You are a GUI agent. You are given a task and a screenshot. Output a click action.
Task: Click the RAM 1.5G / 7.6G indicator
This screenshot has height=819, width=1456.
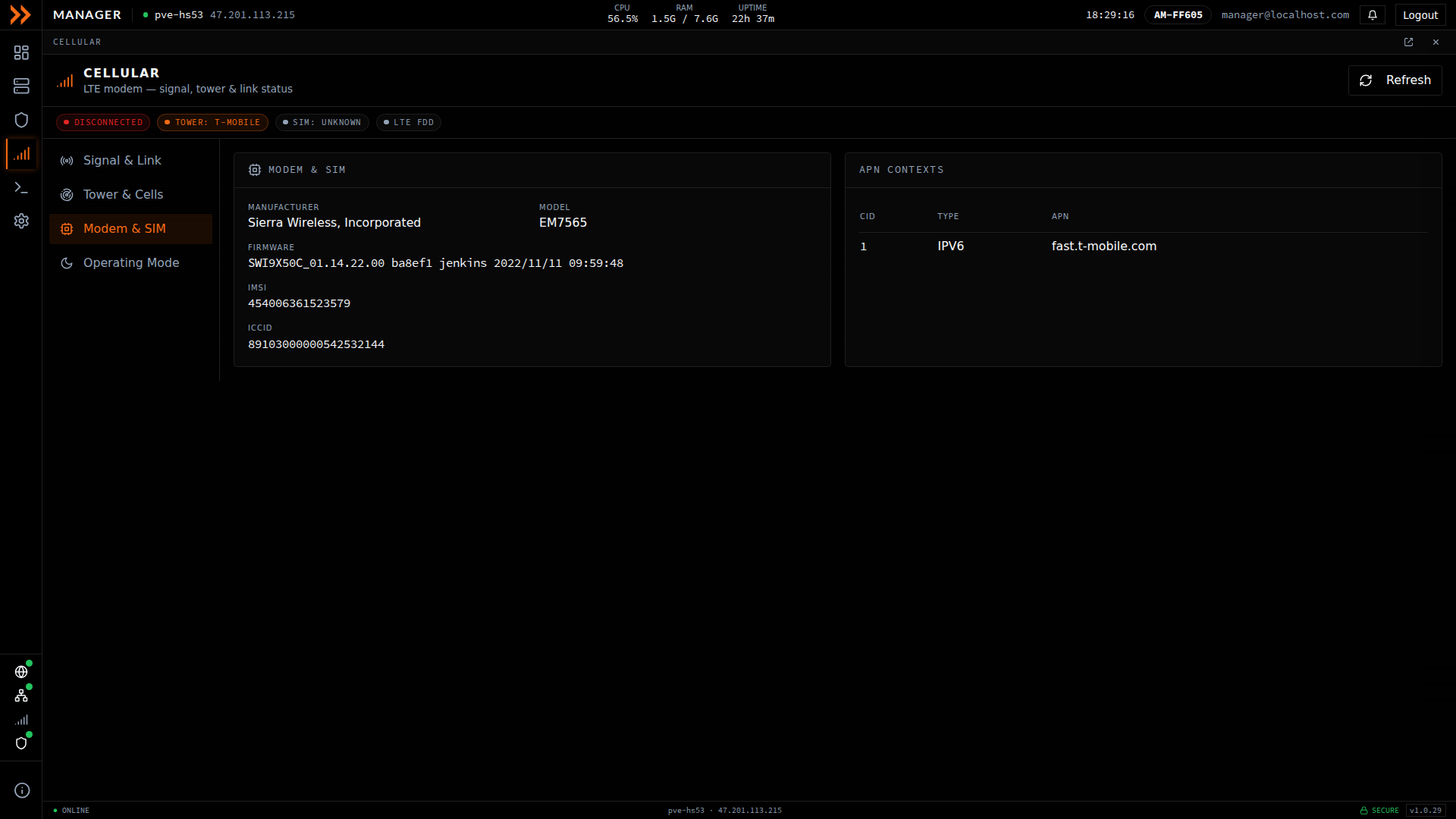tap(685, 14)
